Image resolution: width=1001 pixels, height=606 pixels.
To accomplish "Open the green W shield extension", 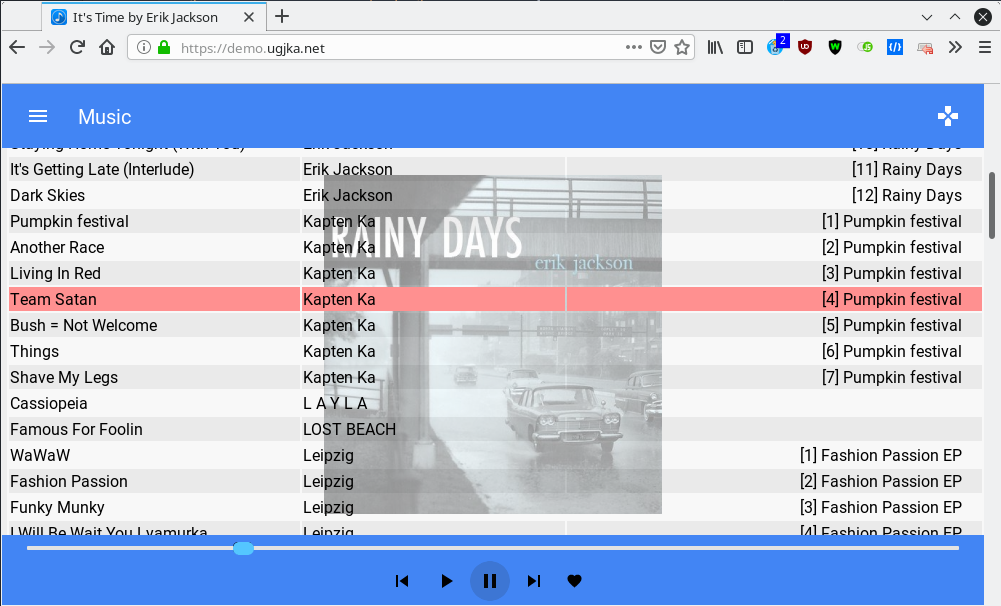I will (x=835, y=47).
